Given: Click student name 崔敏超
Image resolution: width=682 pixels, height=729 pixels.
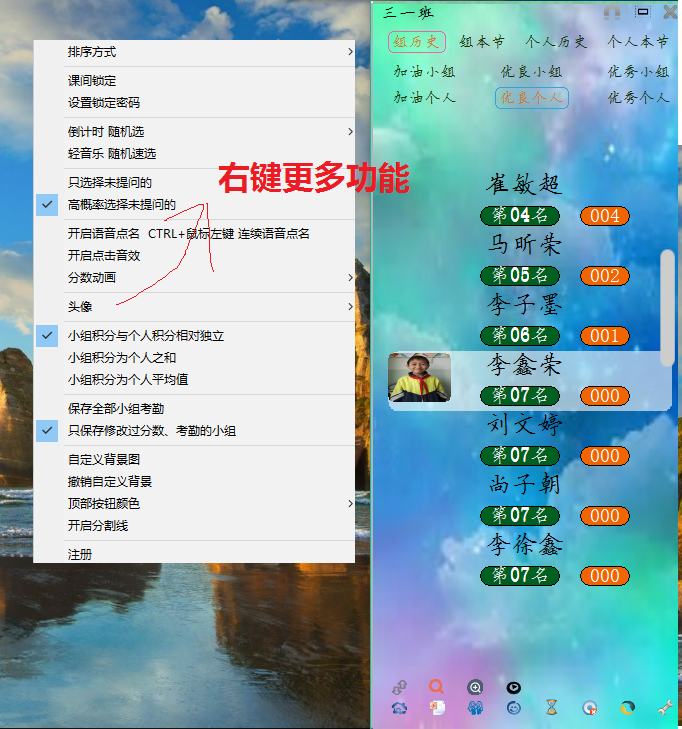Looking at the screenshot, I should pos(524,184).
